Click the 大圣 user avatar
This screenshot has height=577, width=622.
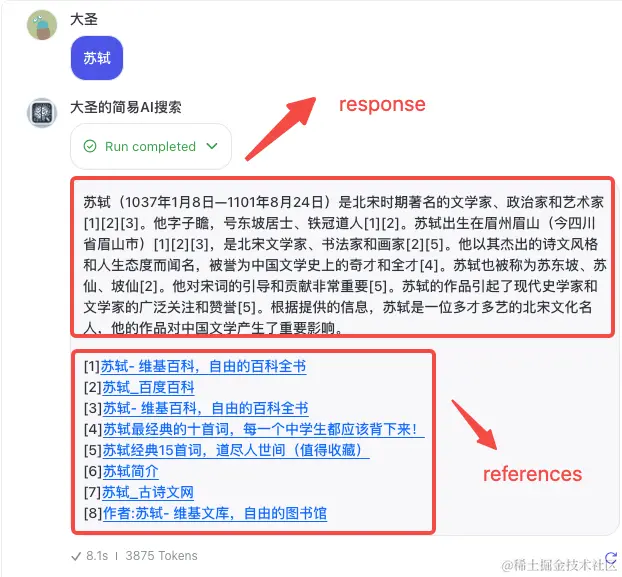pyautogui.click(x=42, y=25)
